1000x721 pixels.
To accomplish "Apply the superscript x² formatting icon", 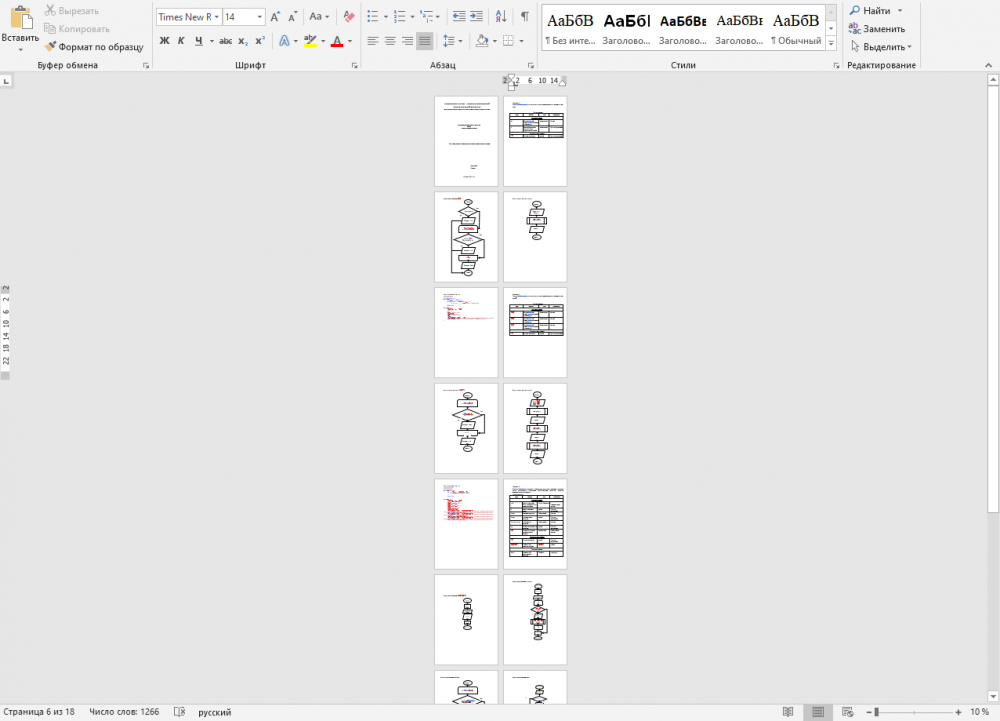I will click(260, 41).
